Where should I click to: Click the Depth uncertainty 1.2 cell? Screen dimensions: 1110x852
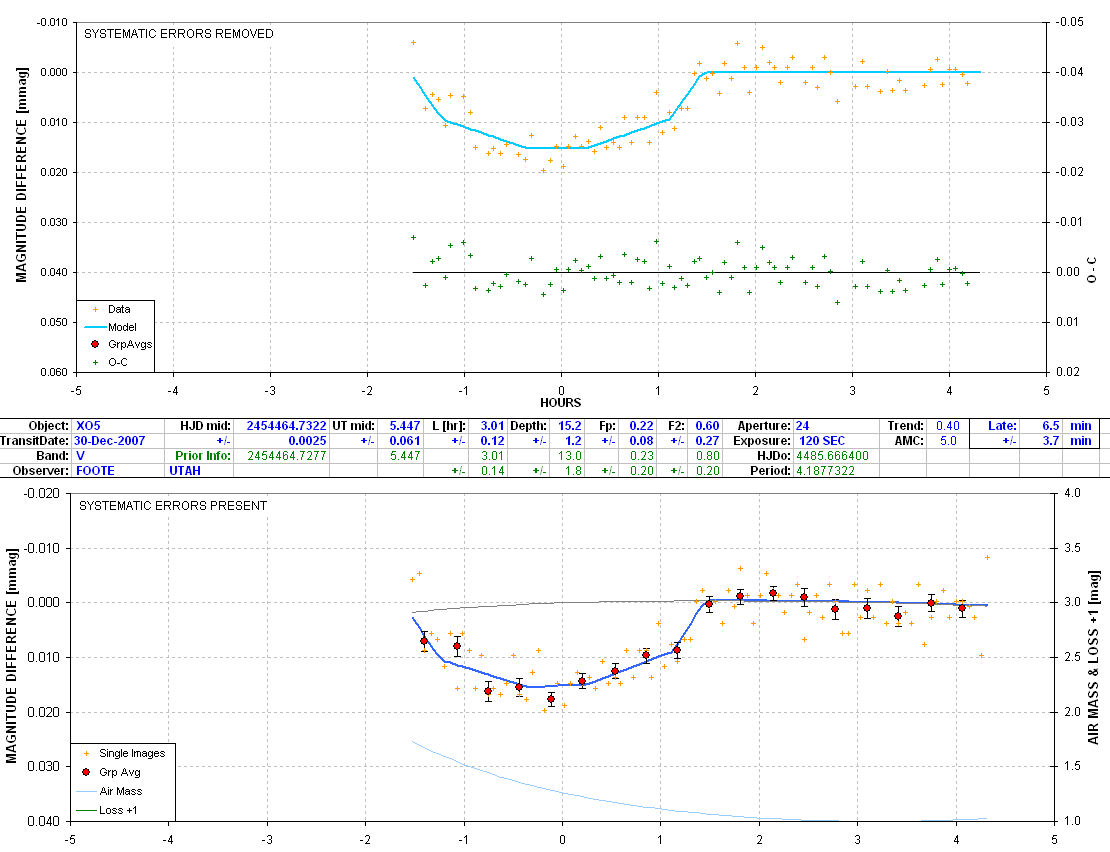(x=573, y=441)
